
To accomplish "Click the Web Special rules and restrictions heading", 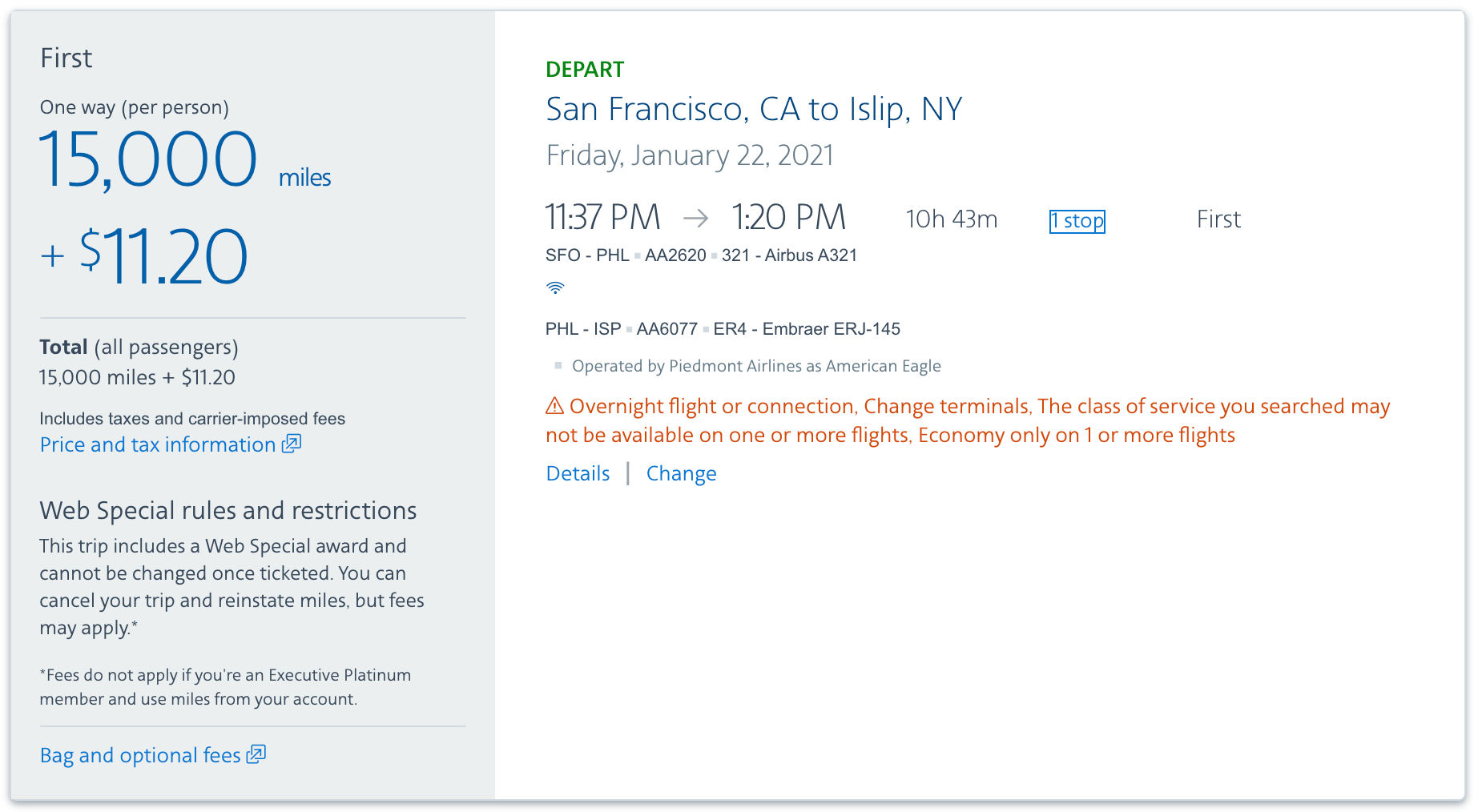I will [x=228, y=510].
